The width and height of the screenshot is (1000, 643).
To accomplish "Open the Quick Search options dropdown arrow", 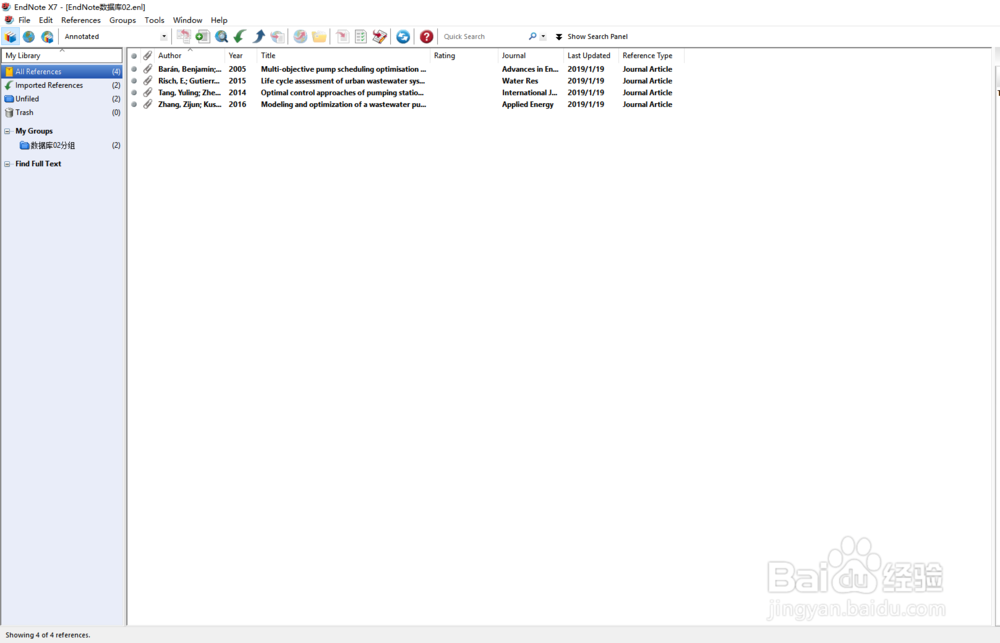I will coord(543,37).
